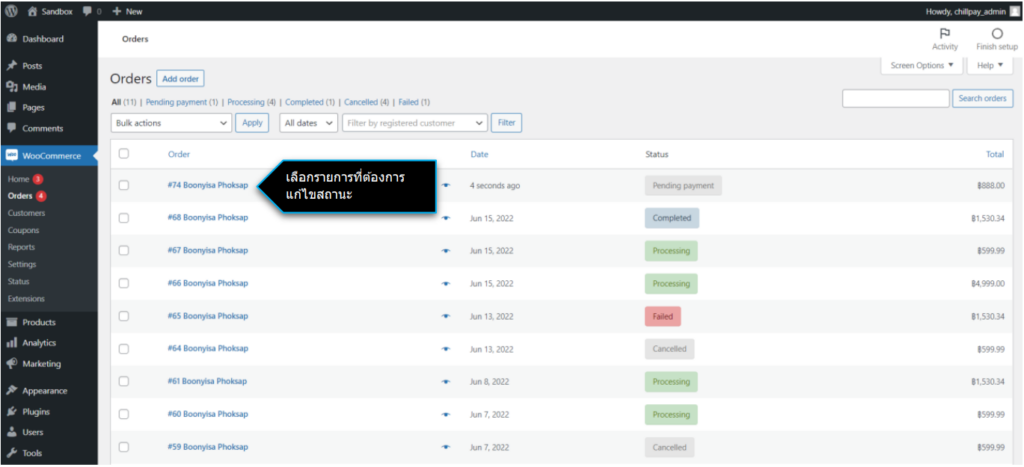The image size is (1024, 467).
Task: Preview order #59 with the eye icon
Action: pyautogui.click(x=446, y=447)
